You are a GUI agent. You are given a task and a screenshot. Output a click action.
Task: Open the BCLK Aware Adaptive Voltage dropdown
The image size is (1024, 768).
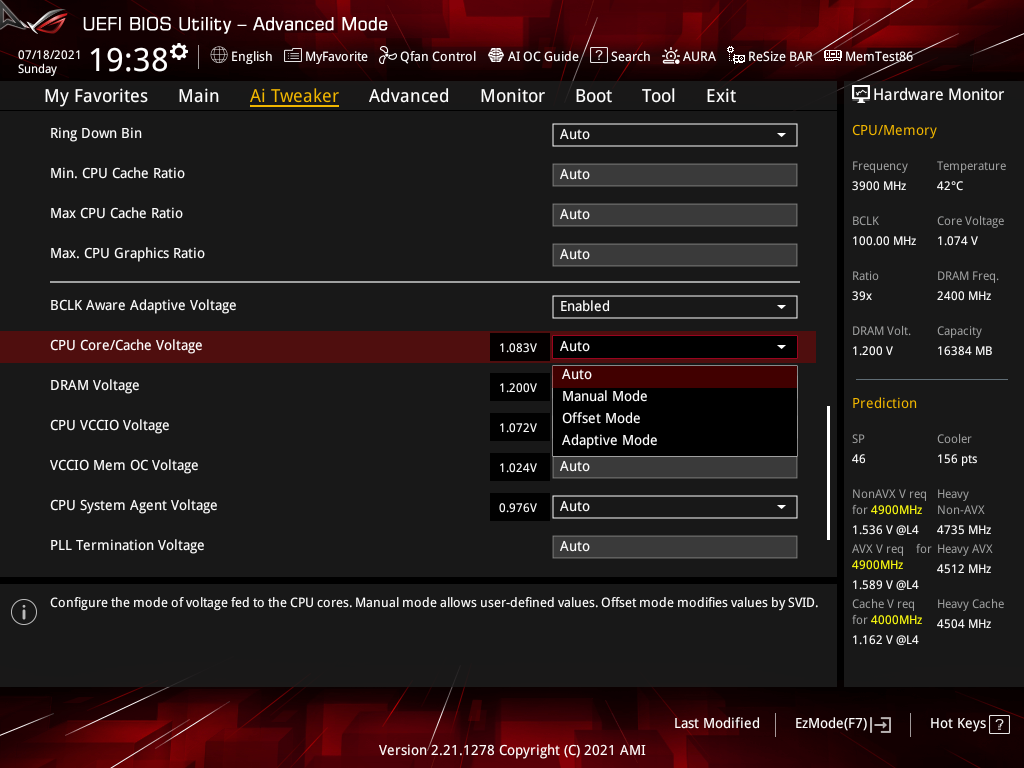pos(782,307)
